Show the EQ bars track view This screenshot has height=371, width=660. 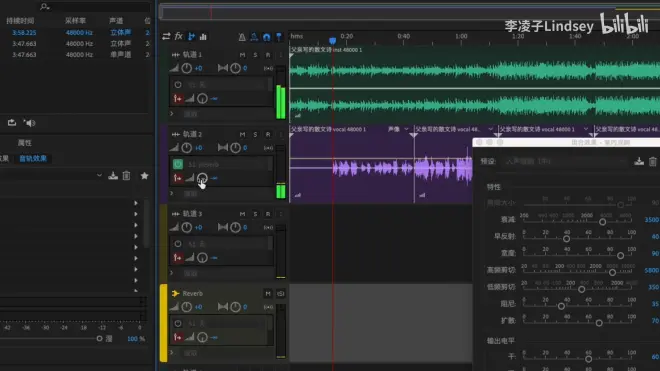(x=203, y=37)
